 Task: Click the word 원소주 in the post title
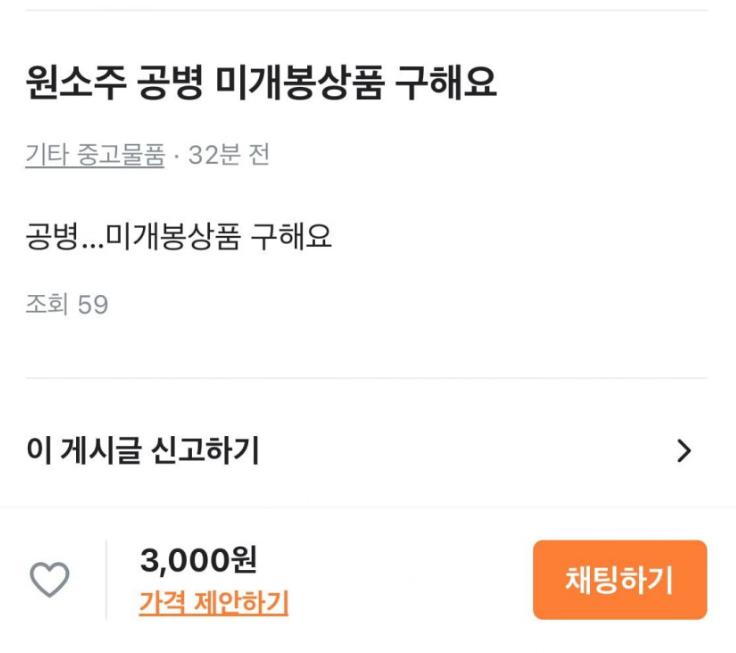click(x=76, y=83)
